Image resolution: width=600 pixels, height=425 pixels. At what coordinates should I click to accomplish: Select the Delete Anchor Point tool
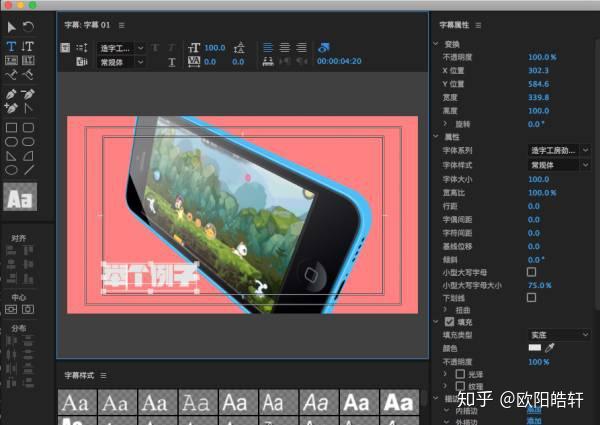pos(28,94)
